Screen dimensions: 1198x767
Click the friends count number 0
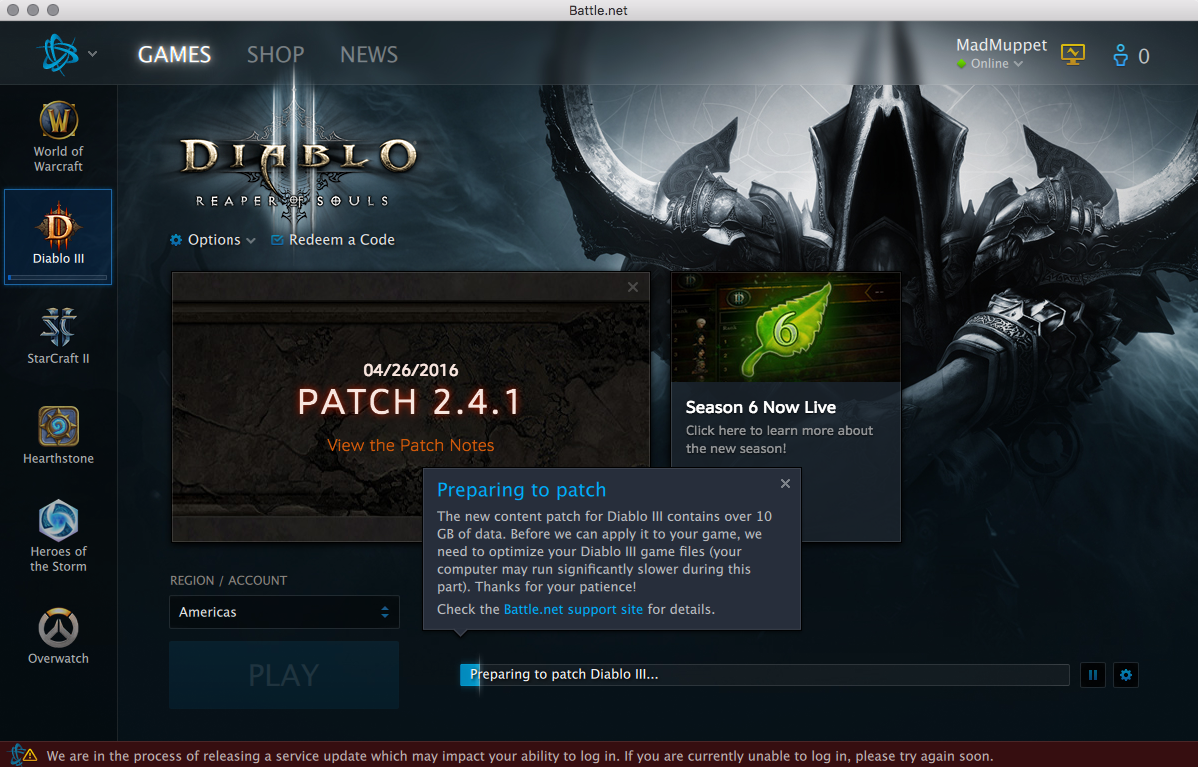[1144, 56]
